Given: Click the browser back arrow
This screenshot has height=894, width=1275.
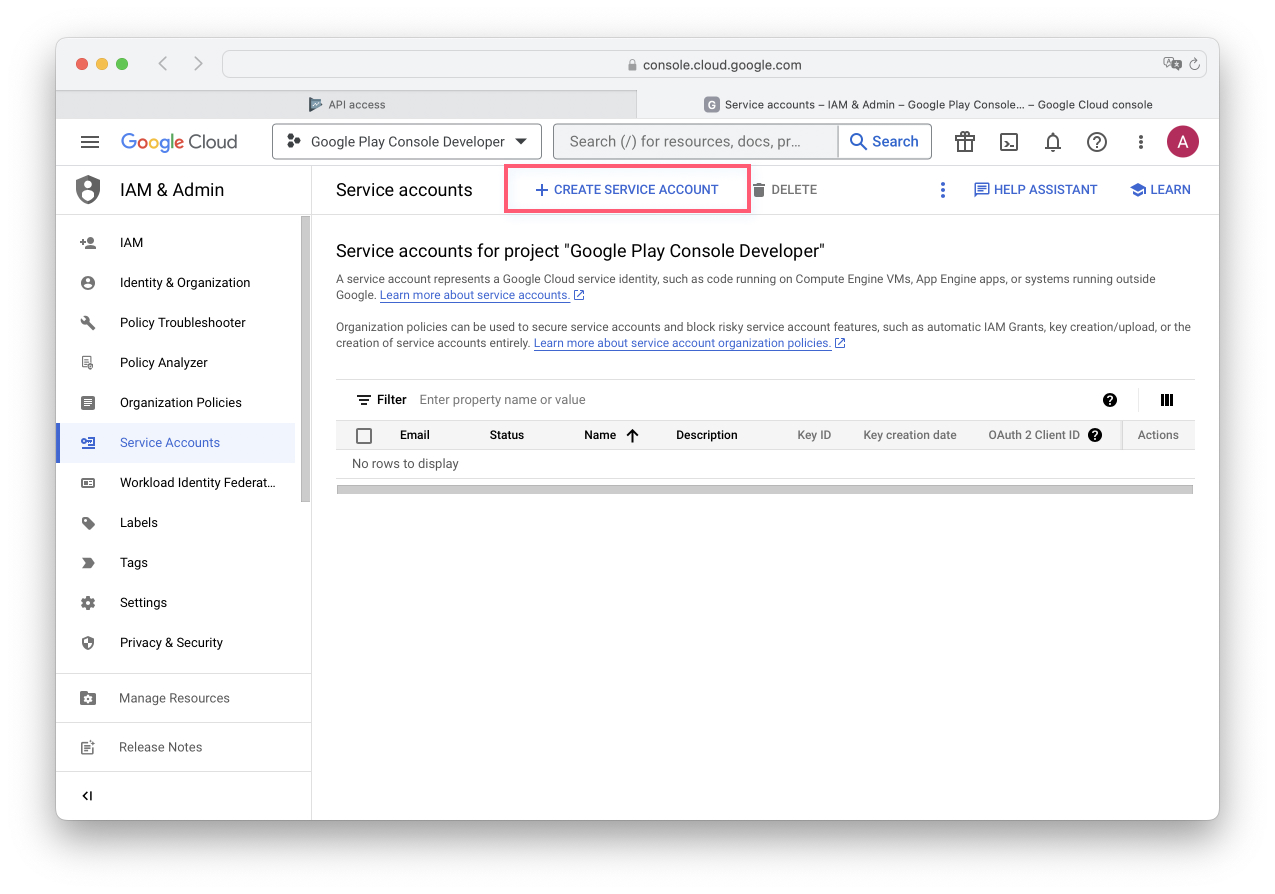Looking at the screenshot, I should click(163, 64).
